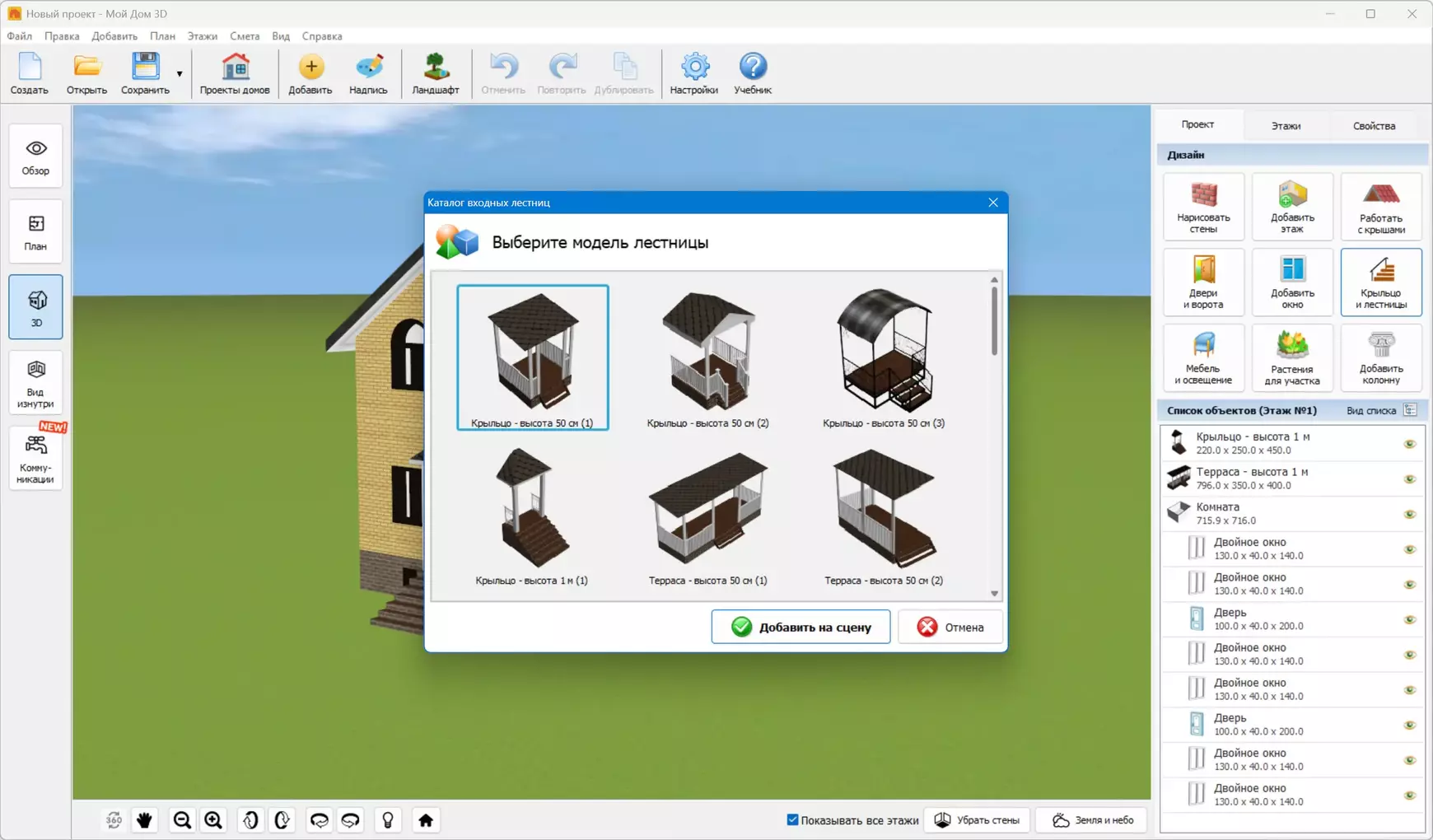The image size is (1433, 840).
Task: Click the catalog scrollbar down arrow
Action: (994, 593)
